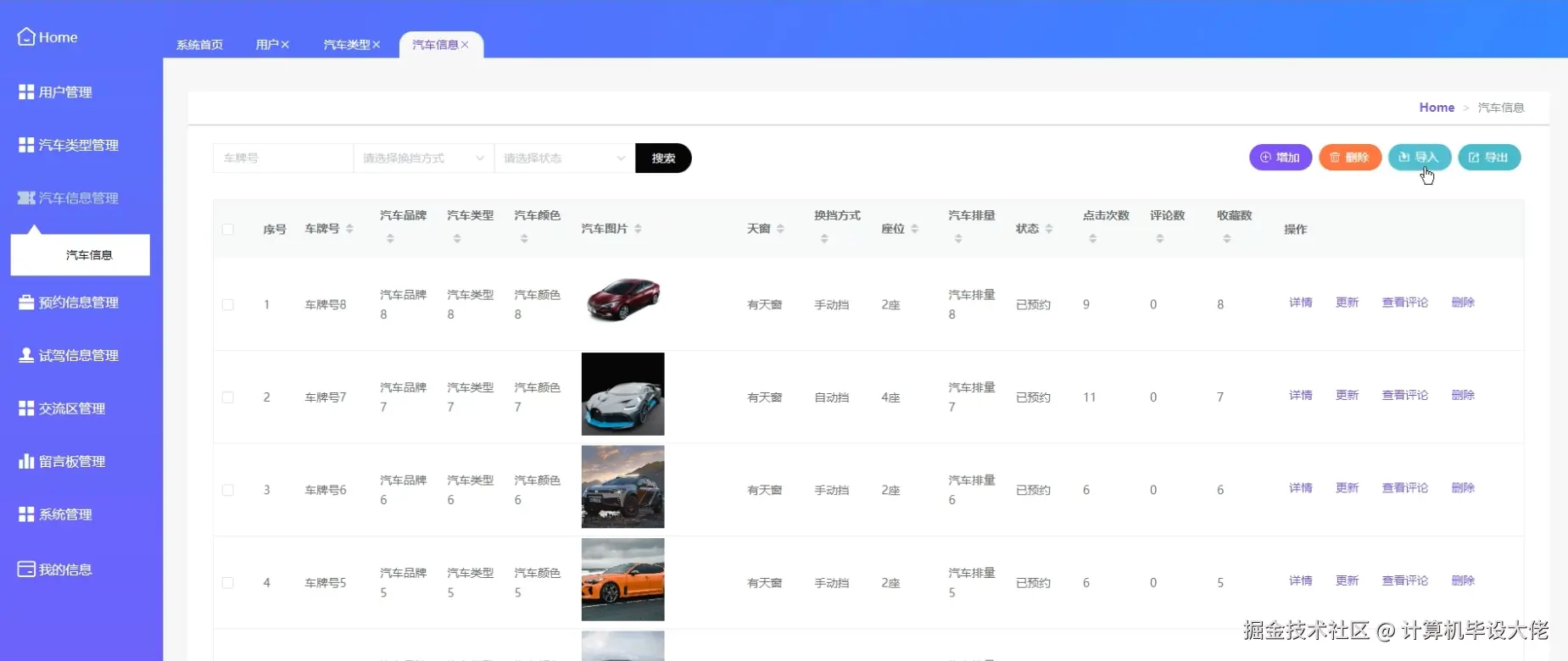Click 查看评论 for 车牌号6
The height and width of the screenshot is (661, 1568).
point(1405,487)
